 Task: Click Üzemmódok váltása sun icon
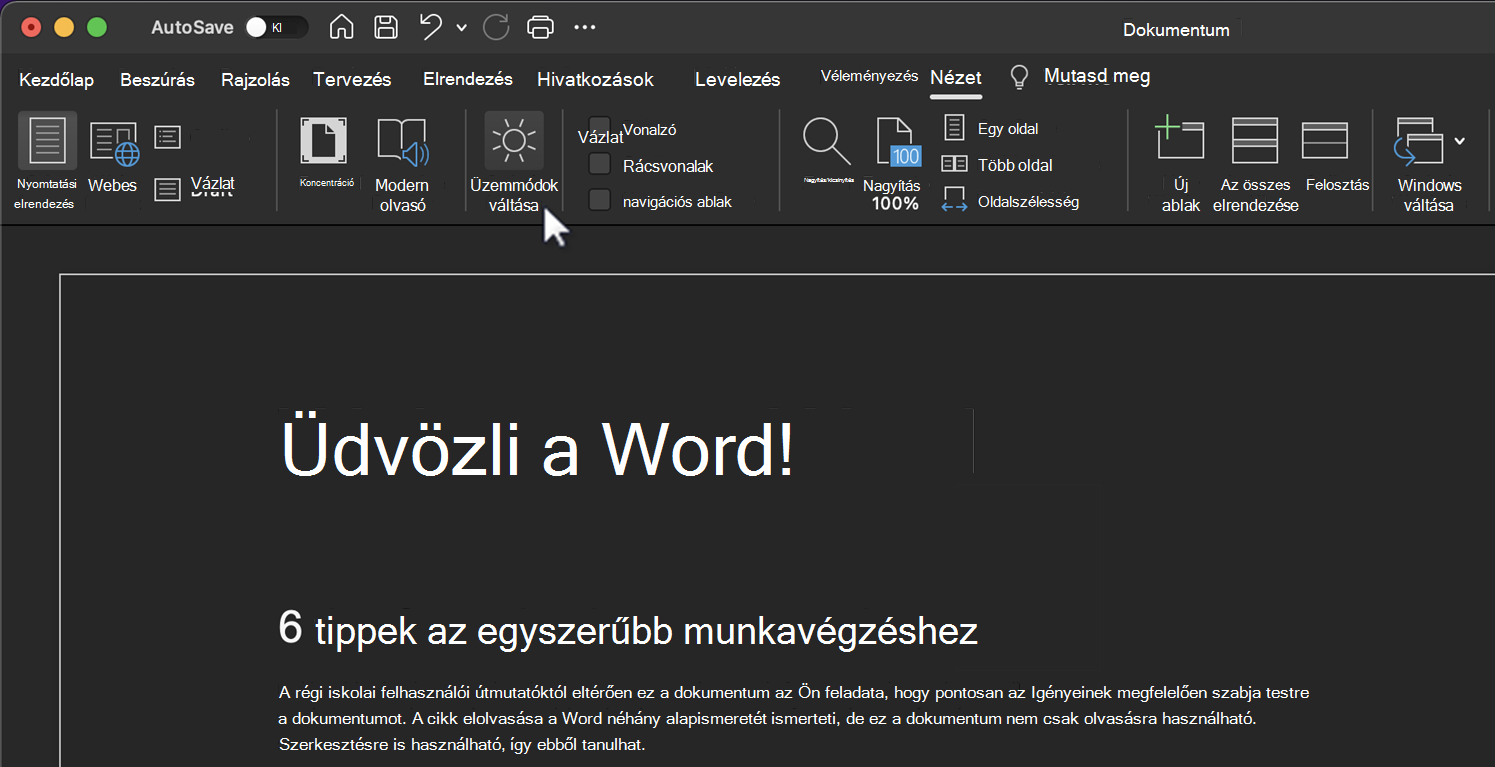pyautogui.click(x=514, y=140)
